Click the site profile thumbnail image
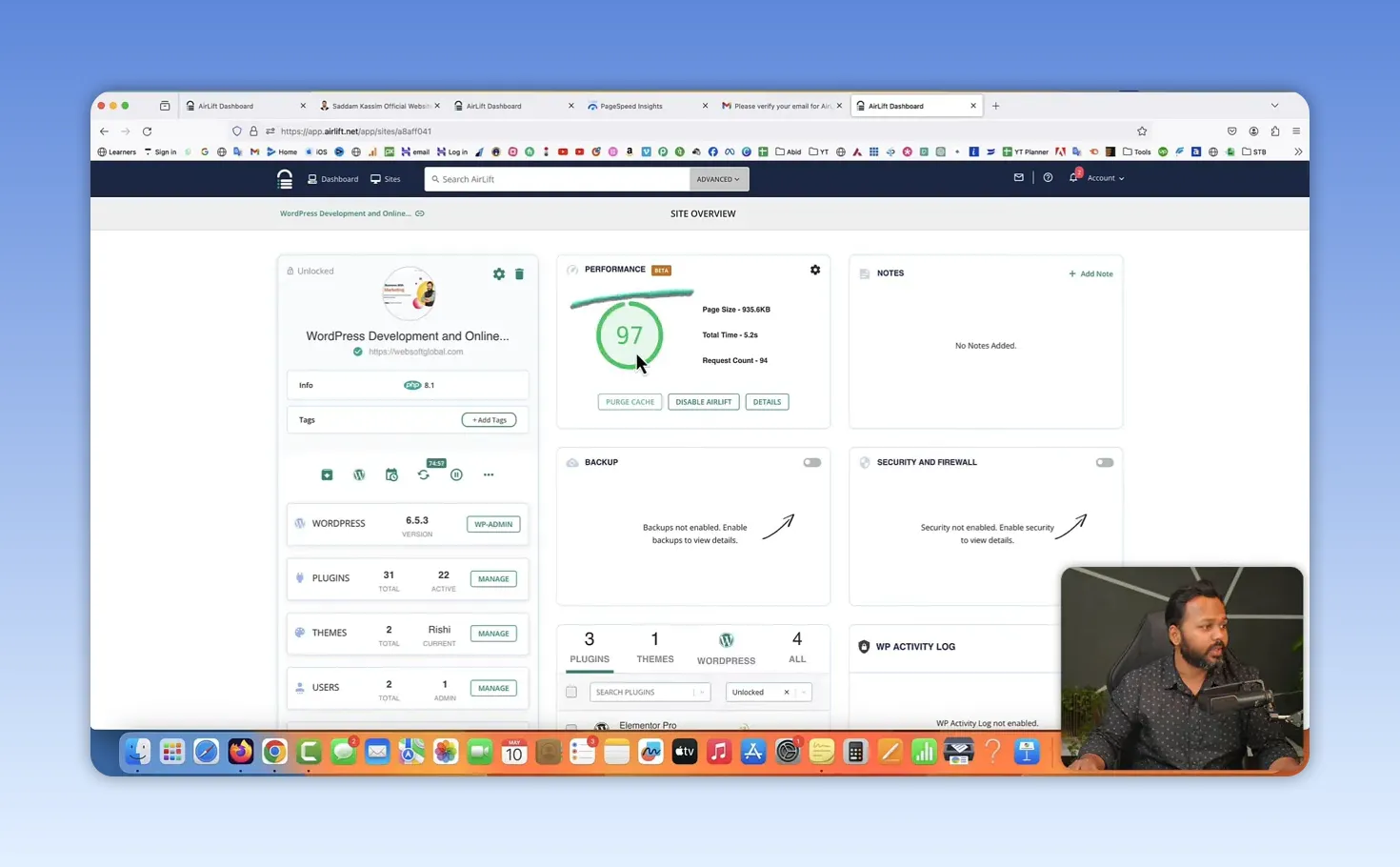This screenshot has height=867, width=1400. pos(410,293)
